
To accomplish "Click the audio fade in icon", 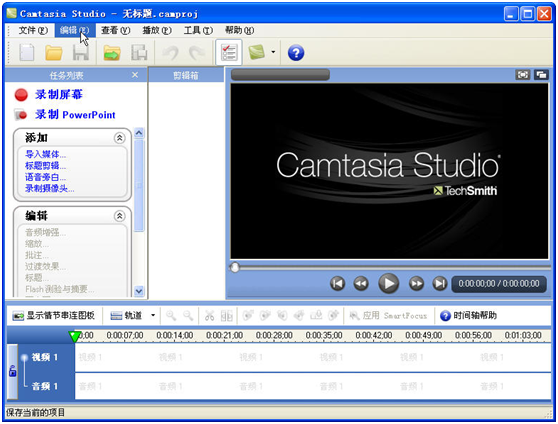I will tap(248, 315).
